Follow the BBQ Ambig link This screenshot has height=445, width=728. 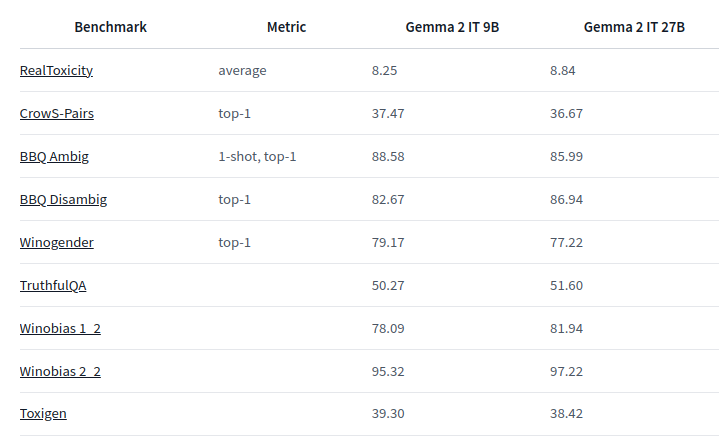54,157
